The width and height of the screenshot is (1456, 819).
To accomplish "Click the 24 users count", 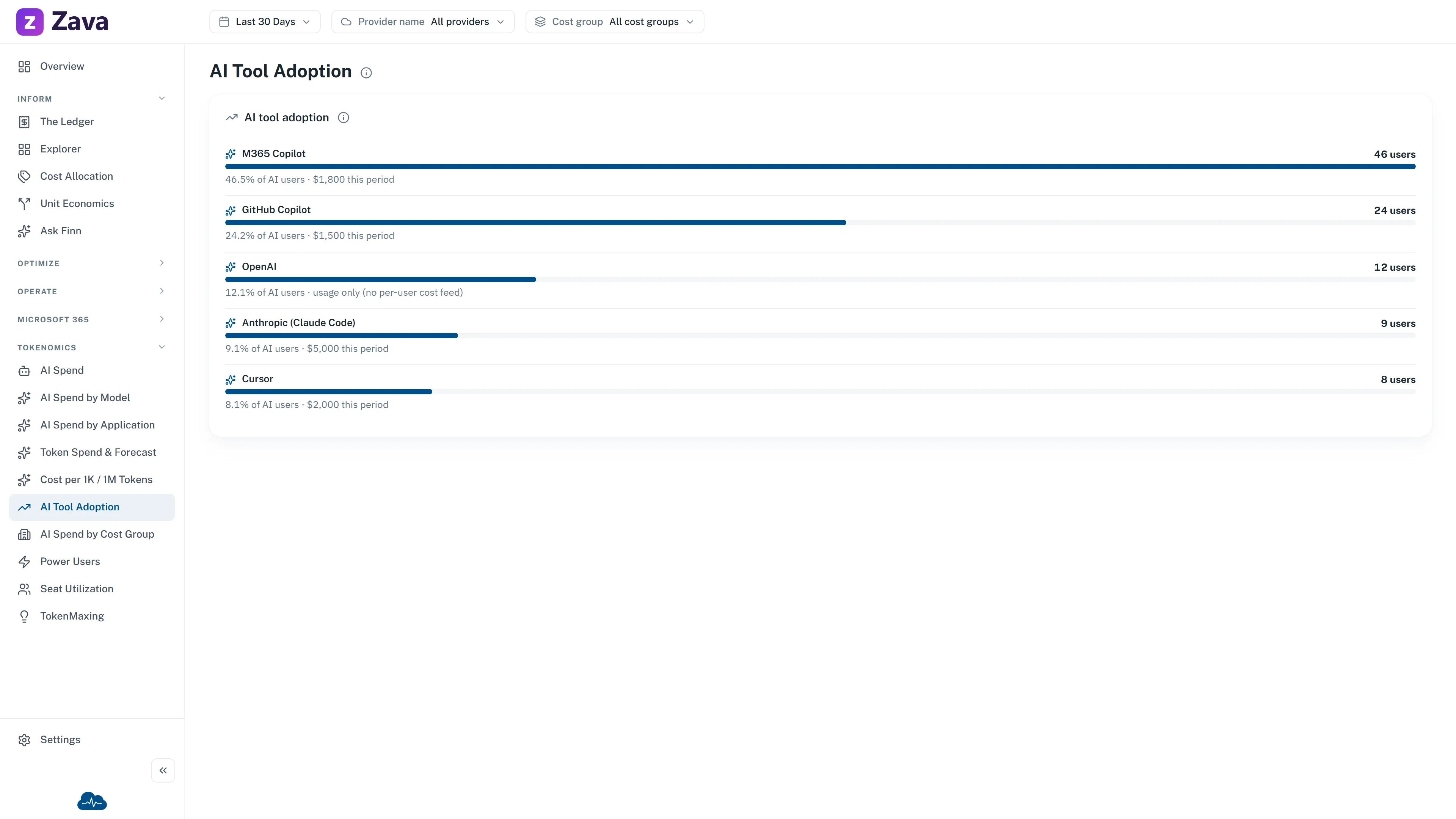I will point(1395,210).
